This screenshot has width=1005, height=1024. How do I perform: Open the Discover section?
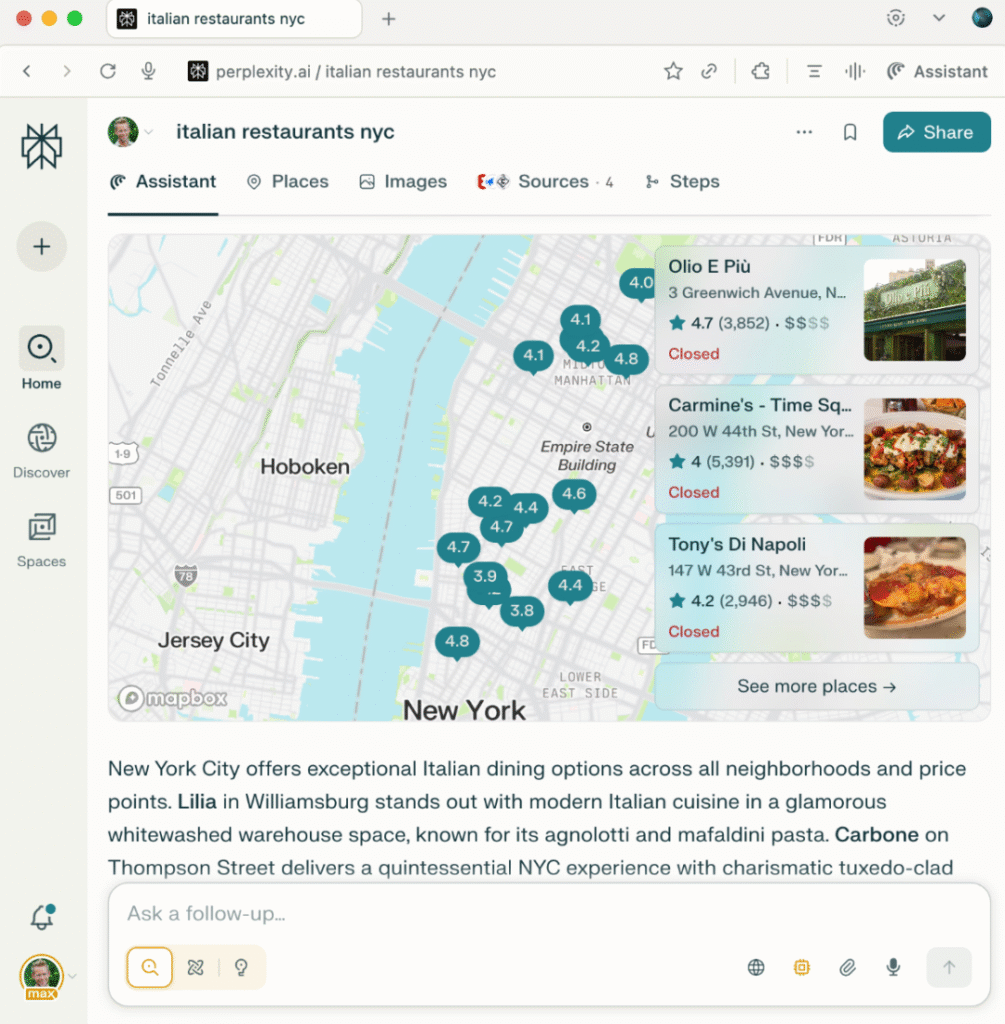[x=41, y=450]
